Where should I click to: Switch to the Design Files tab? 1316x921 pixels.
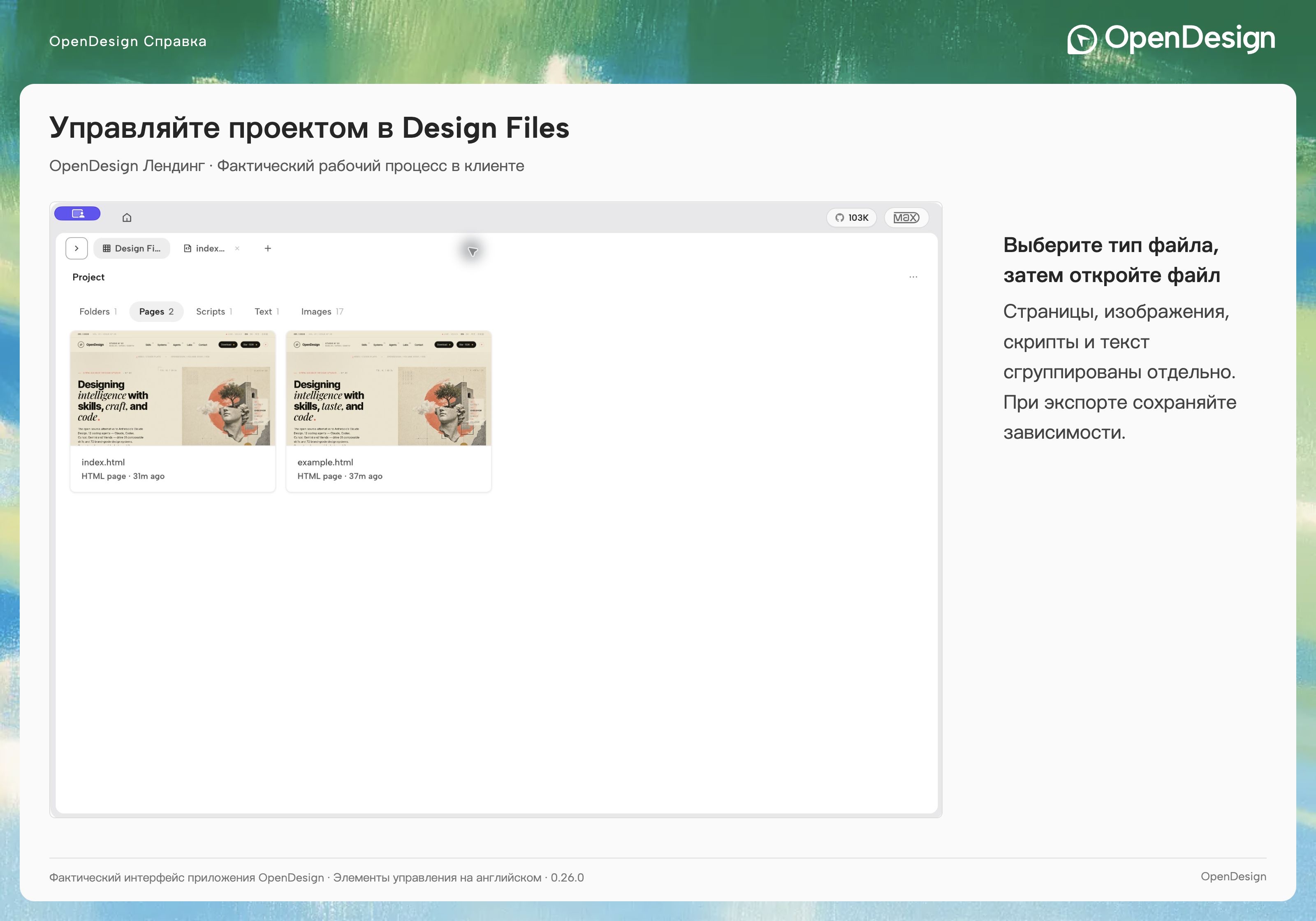pyautogui.click(x=132, y=248)
